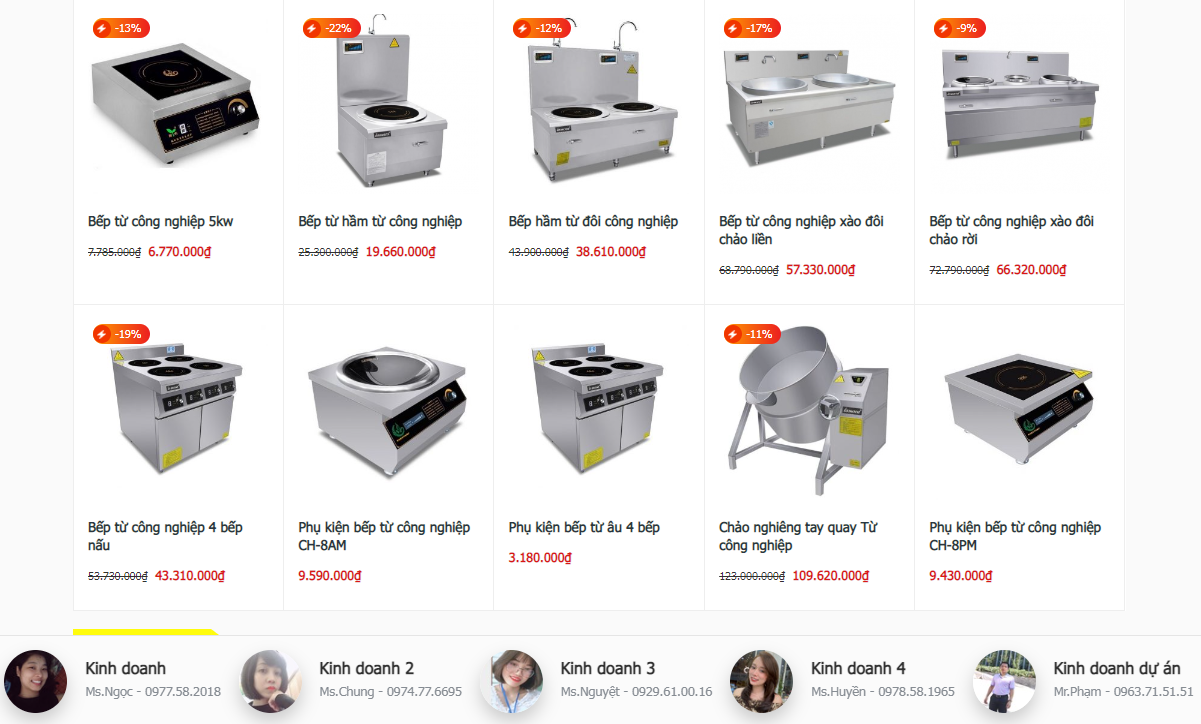Open Bếp từ hầm từ công nghiệp link
The height and width of the screenshot is (724, 1201).
[x=380, y=221]
